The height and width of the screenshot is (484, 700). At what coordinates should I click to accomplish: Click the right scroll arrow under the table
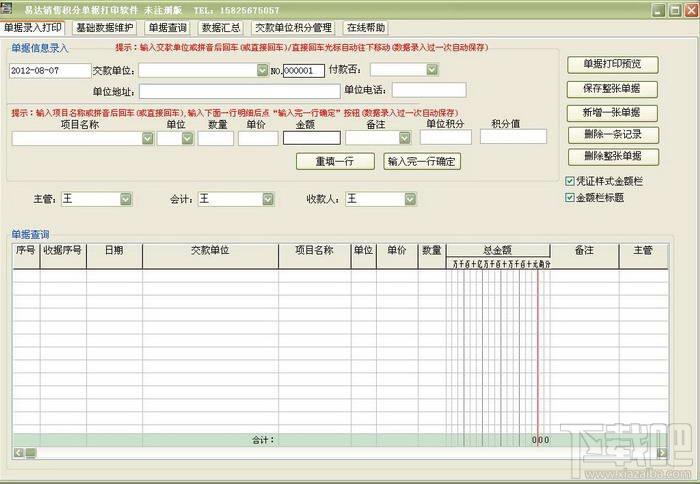pyautogui.click(x=662, y=453)
